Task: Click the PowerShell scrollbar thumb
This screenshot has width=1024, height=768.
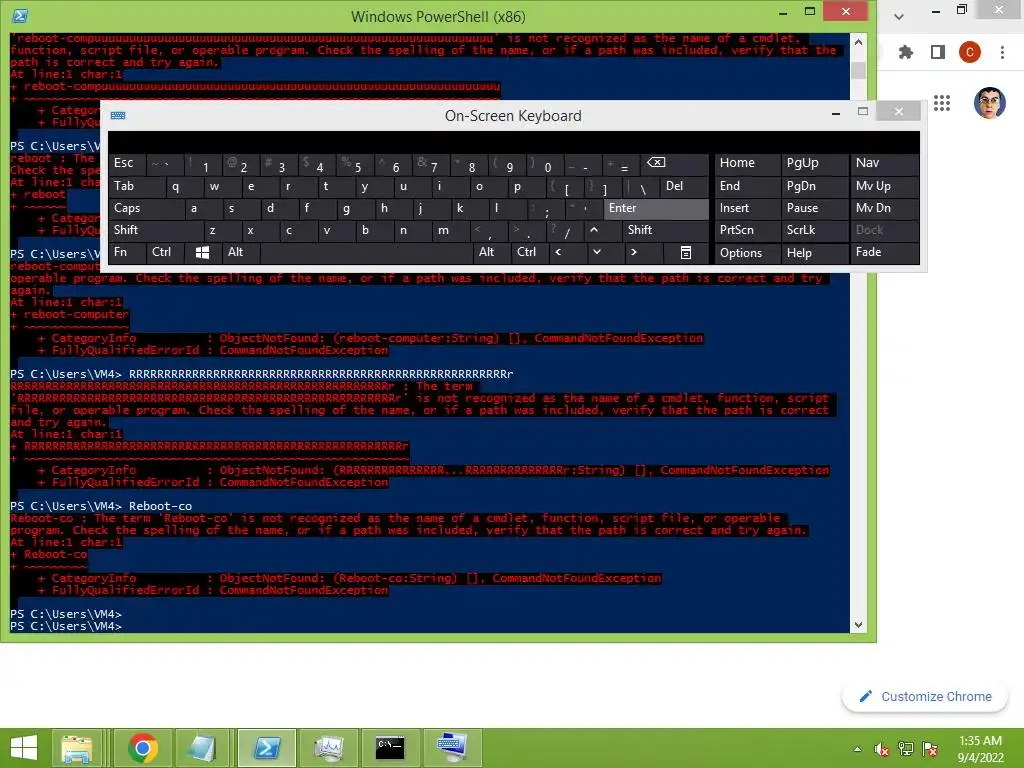Action: [x=858, y=70]
